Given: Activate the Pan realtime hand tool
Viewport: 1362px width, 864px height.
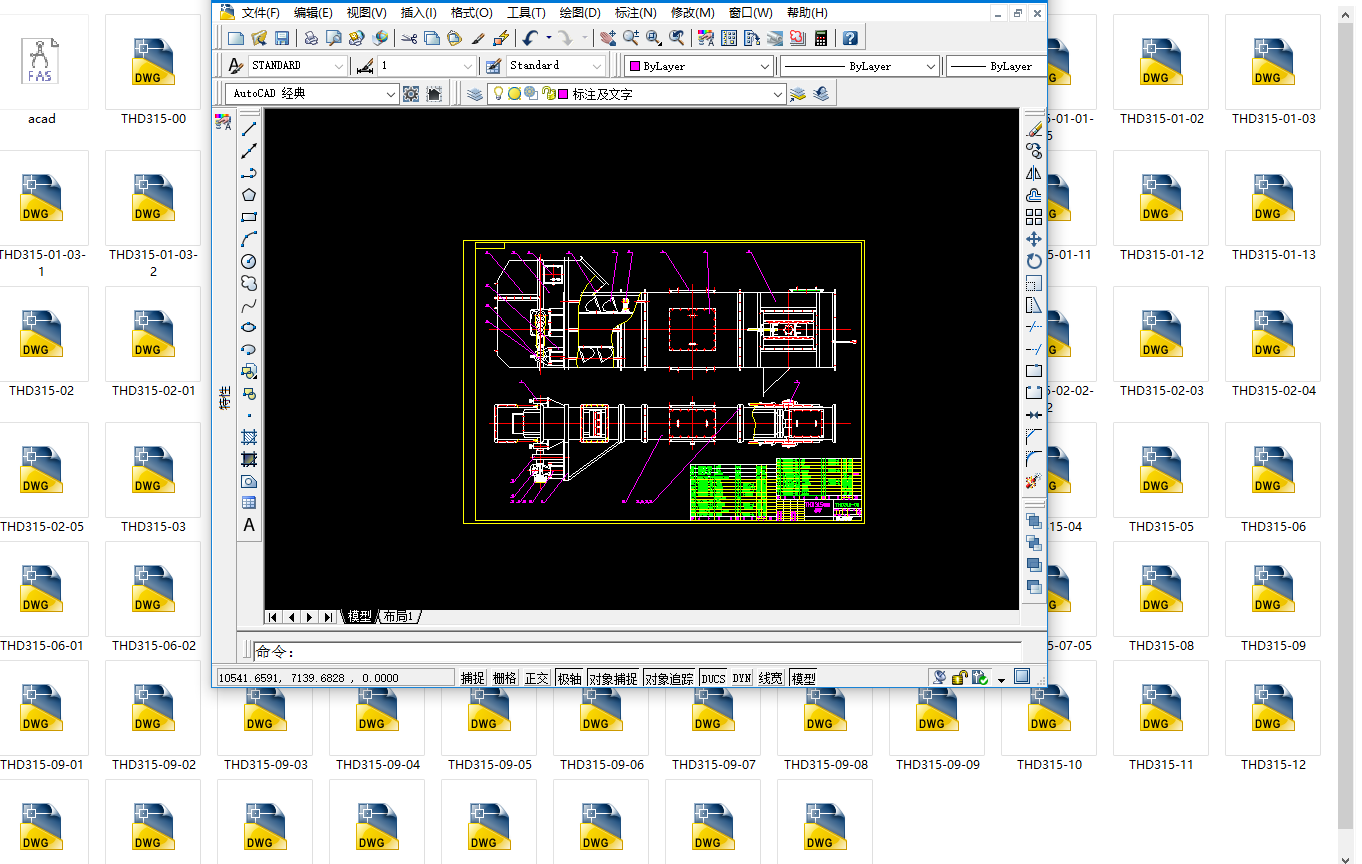Looking at the screenshot, I should coord(608,38).
